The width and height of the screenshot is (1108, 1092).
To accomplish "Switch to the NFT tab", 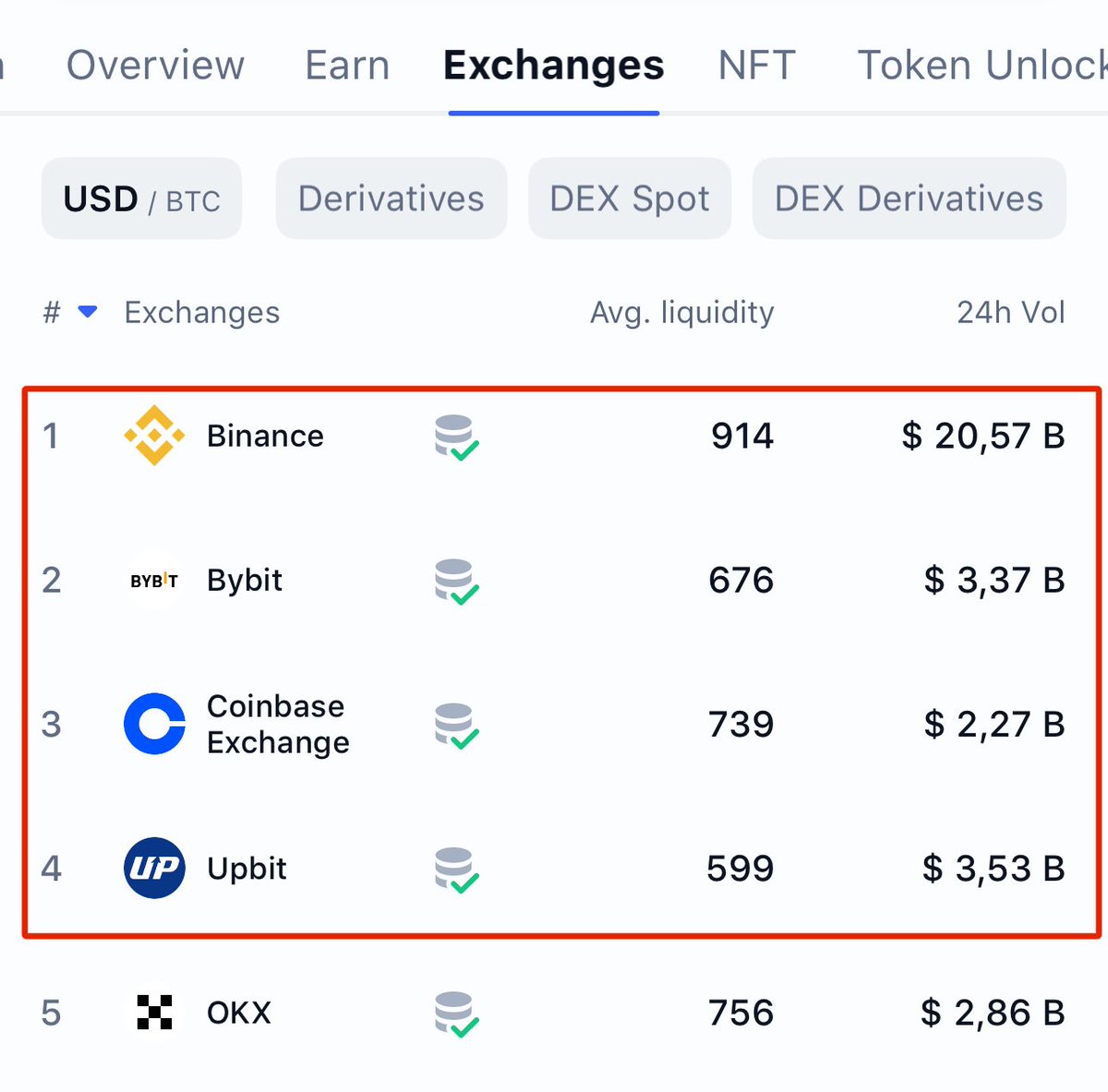I will pyautogui.click(x=757, y=66).
